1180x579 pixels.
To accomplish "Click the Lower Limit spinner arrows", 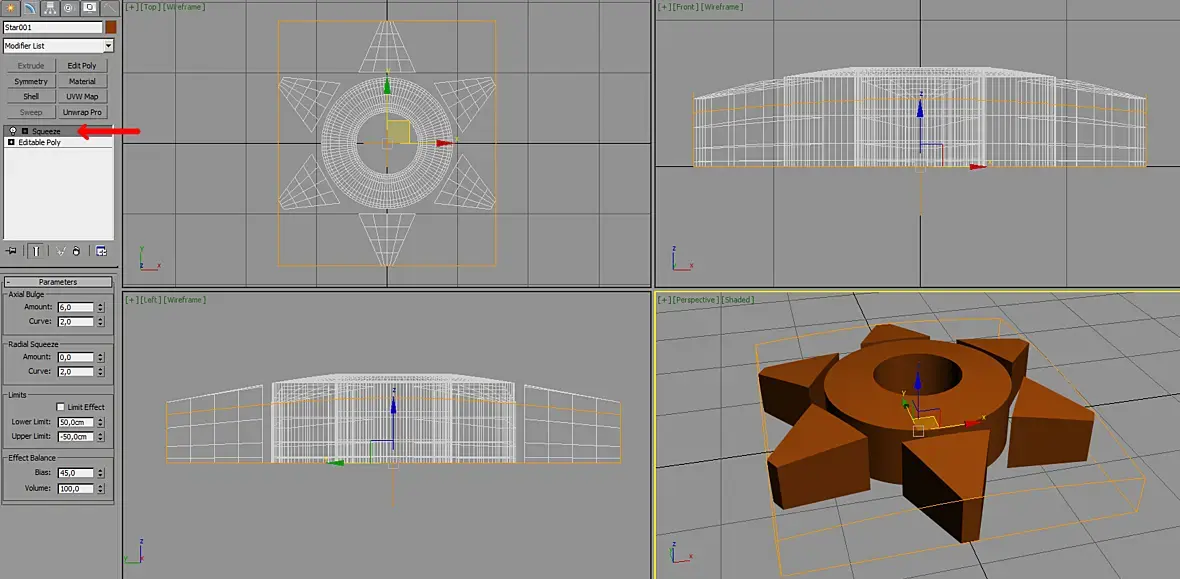I will (x=100, y=422).
